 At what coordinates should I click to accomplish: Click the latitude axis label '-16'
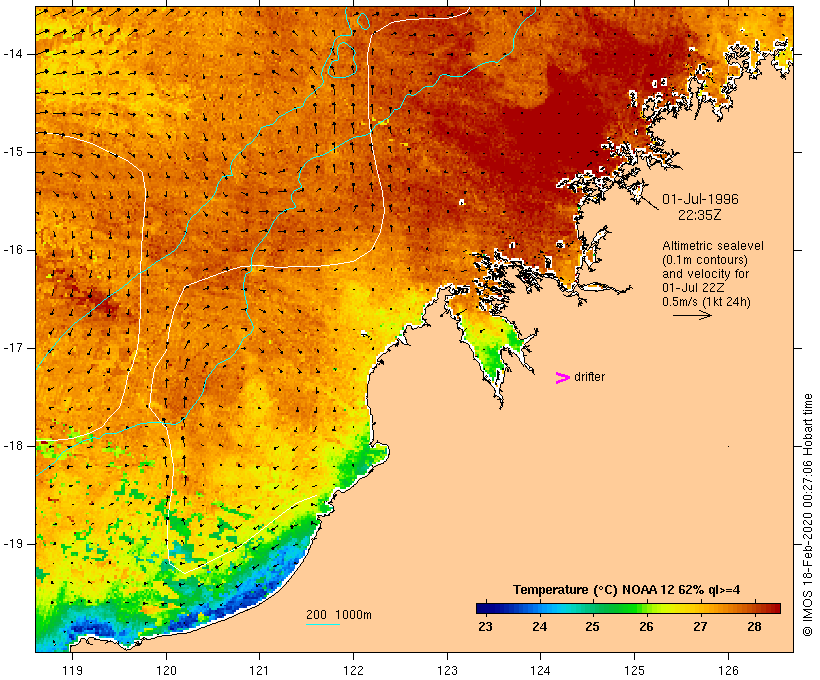tap(13, 250)
